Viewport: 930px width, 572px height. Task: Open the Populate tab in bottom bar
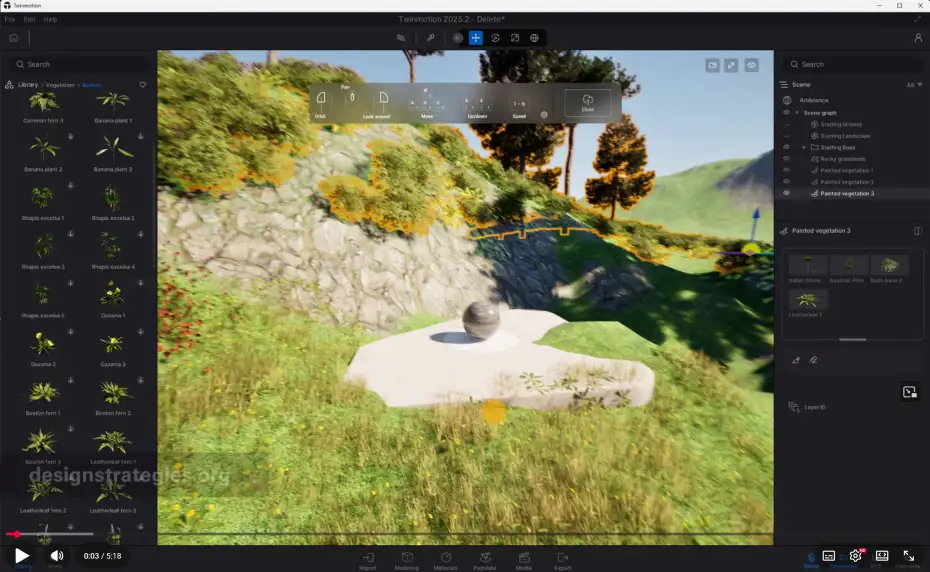coord(485,561)
